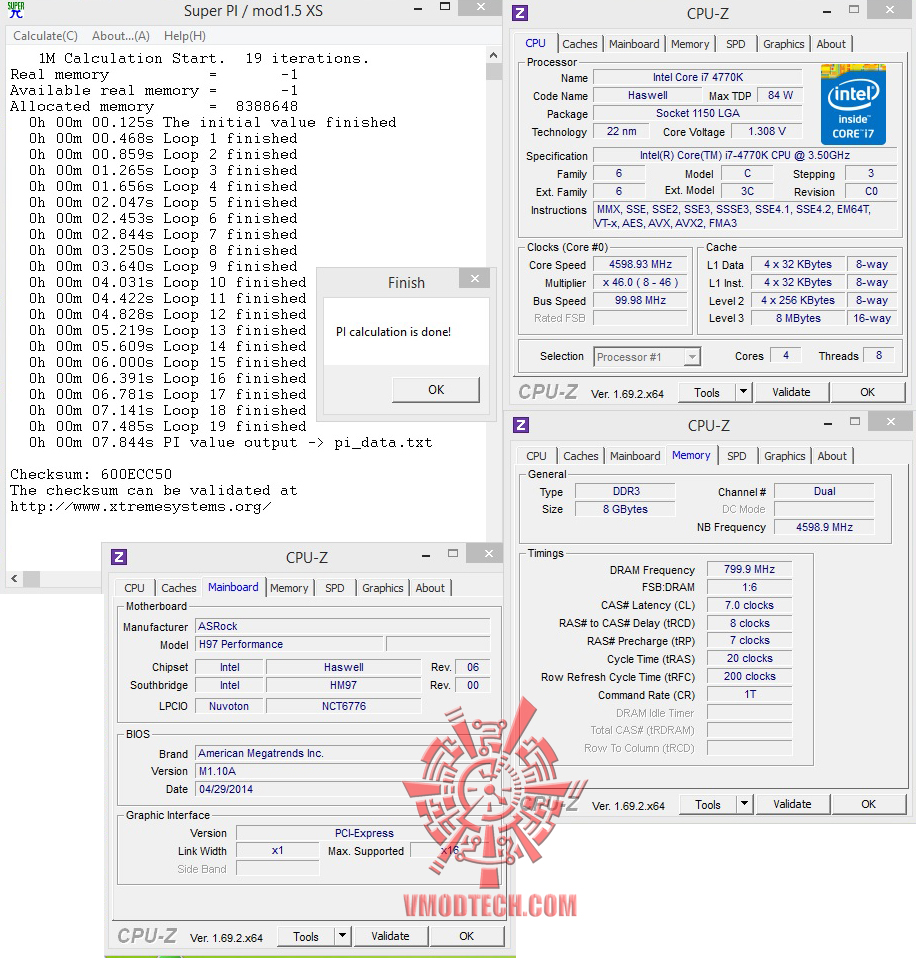916x958 pixels.
Task: Maximize the Memory CPU-Z window
Action: [x=855, y=422]
